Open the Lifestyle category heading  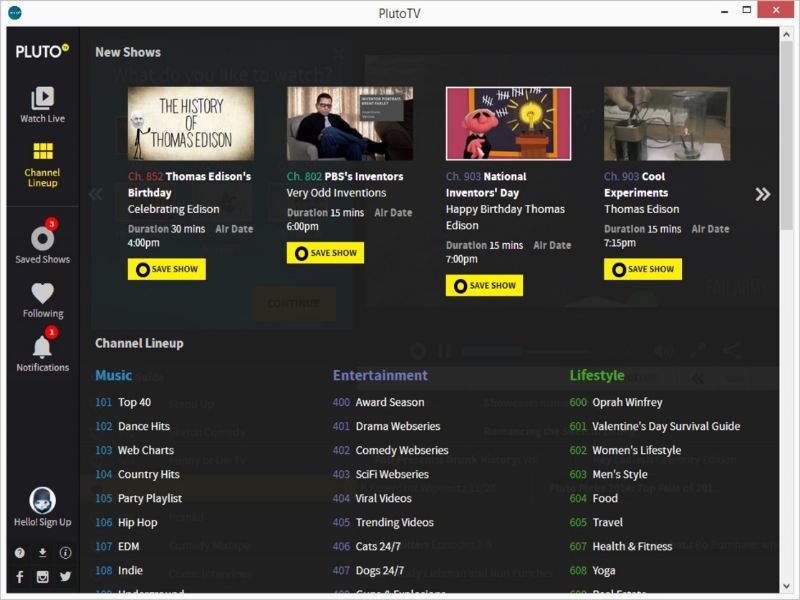click(597, 376)
